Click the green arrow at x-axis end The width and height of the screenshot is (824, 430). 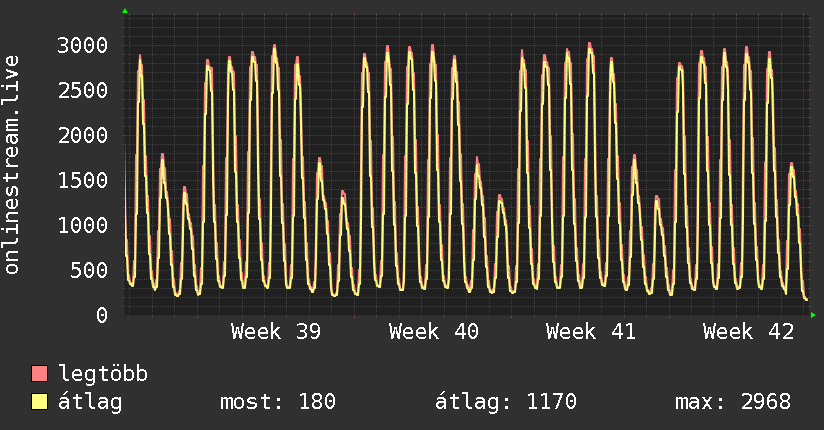coord(813,315)
